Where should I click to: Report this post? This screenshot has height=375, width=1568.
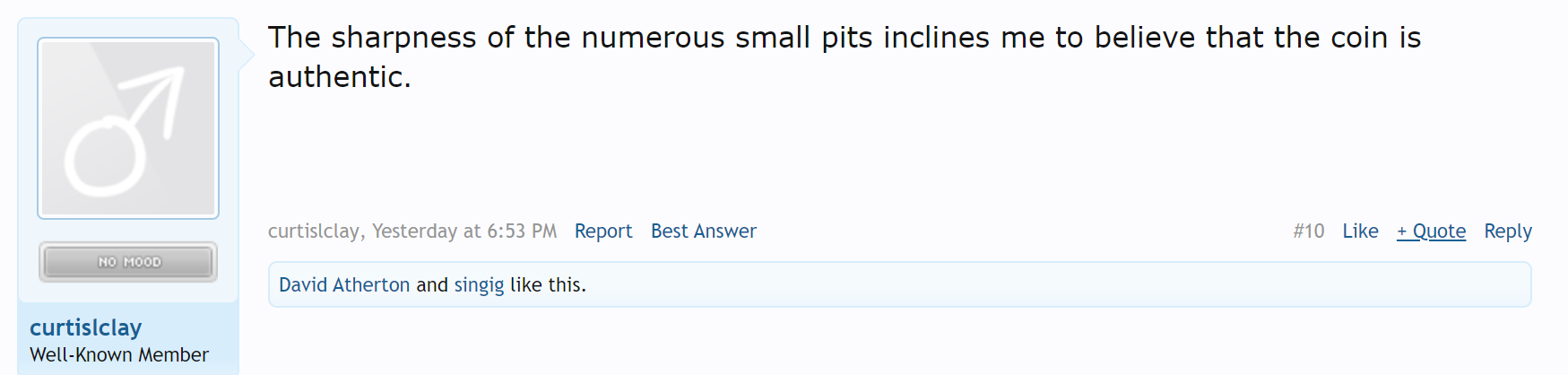tap(603, 231)
